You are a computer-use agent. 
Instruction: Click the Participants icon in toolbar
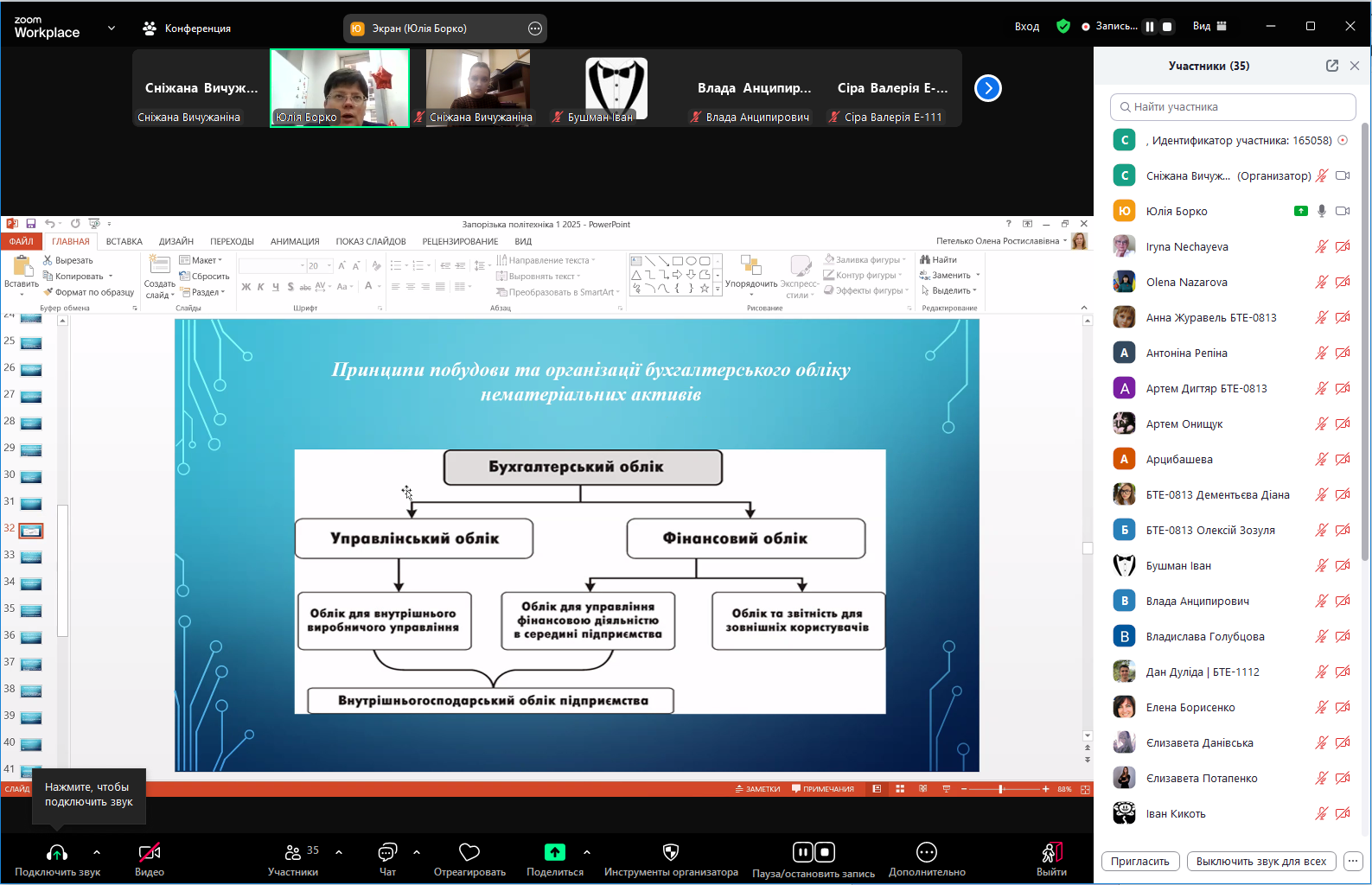point(293,853)
